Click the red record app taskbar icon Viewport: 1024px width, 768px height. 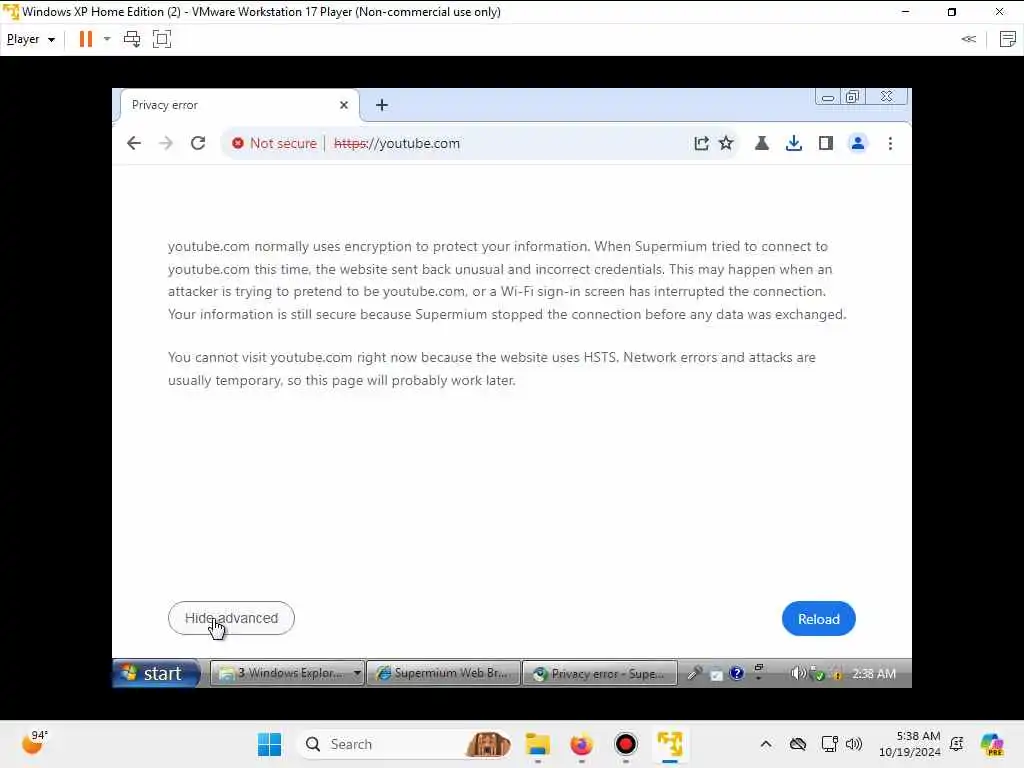tap(626, 744)
